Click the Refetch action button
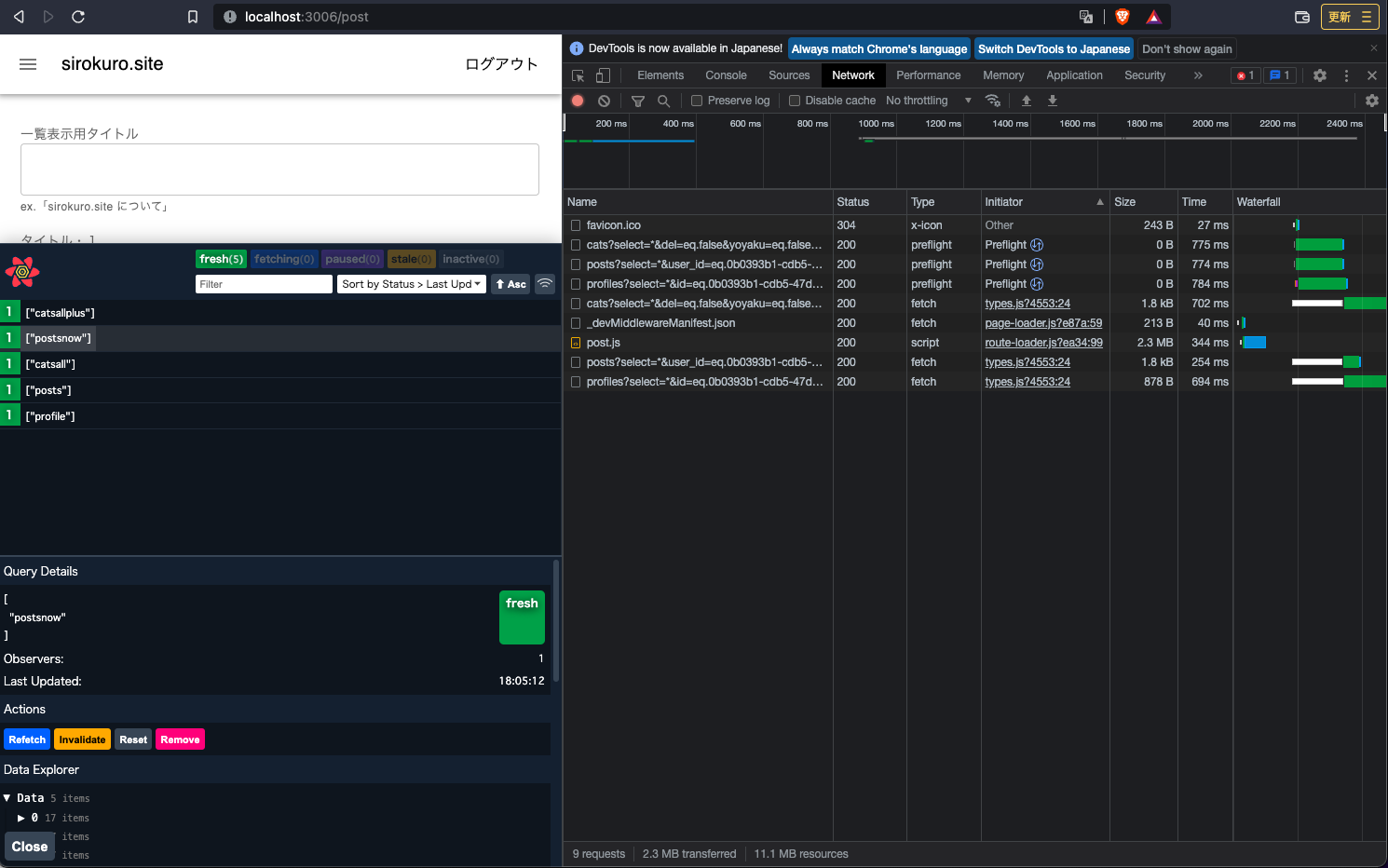The height and width of the screenshot is (868, 1388). (x=27, y=739)
